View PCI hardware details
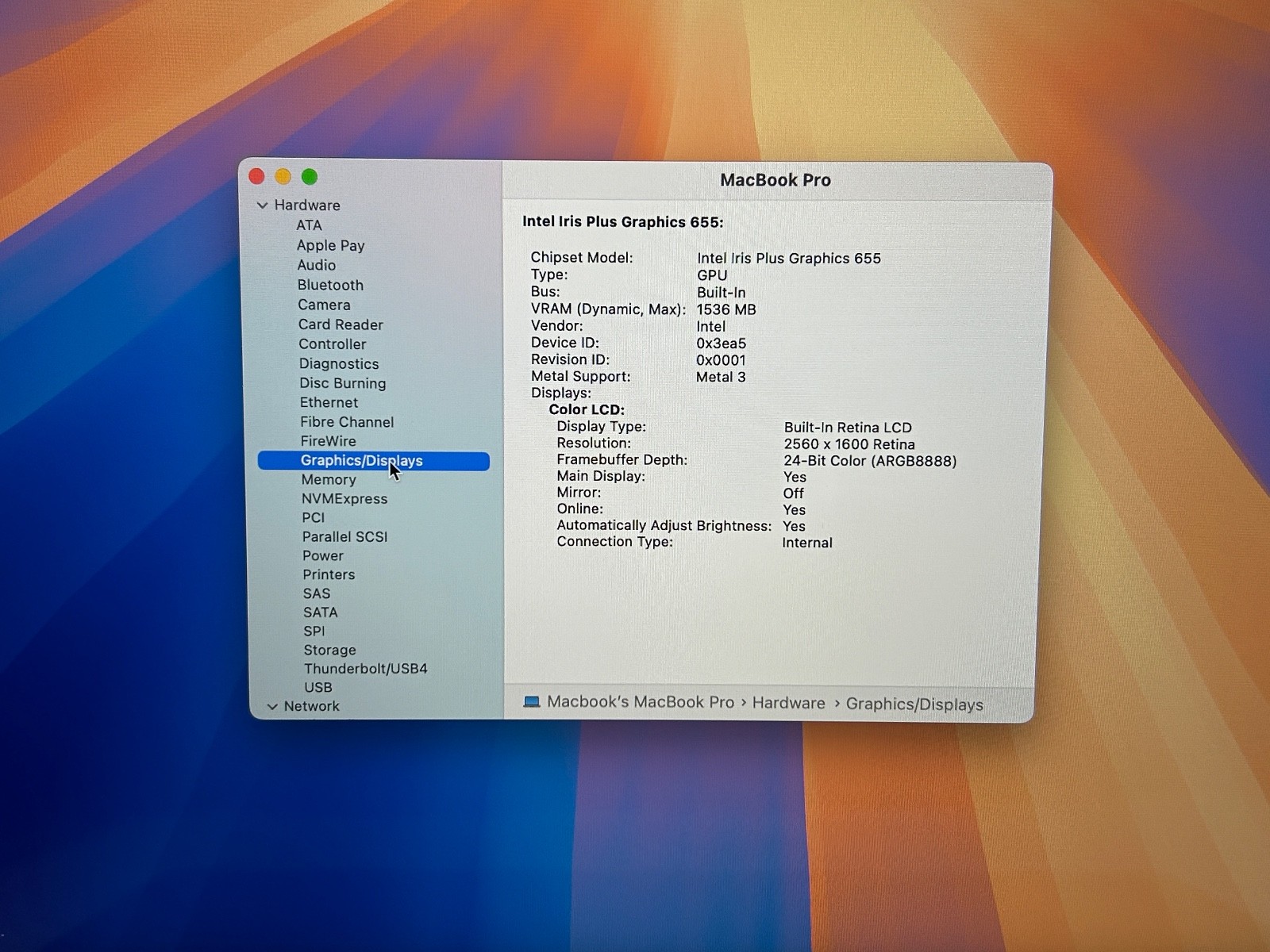1270x952 pixels. [x=314, y=518]
